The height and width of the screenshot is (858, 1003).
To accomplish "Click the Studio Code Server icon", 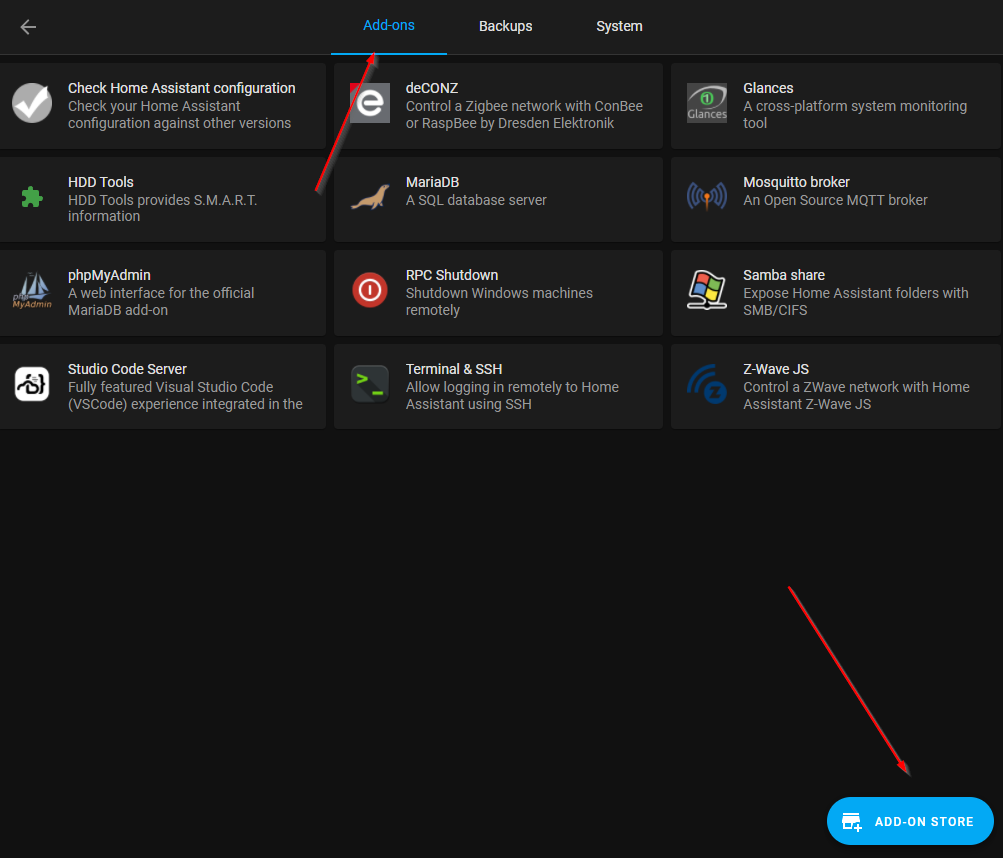I will click(32, 384).
